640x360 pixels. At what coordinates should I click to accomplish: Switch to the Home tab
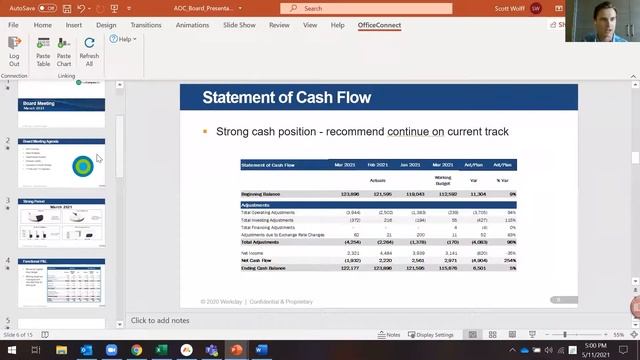42,25
